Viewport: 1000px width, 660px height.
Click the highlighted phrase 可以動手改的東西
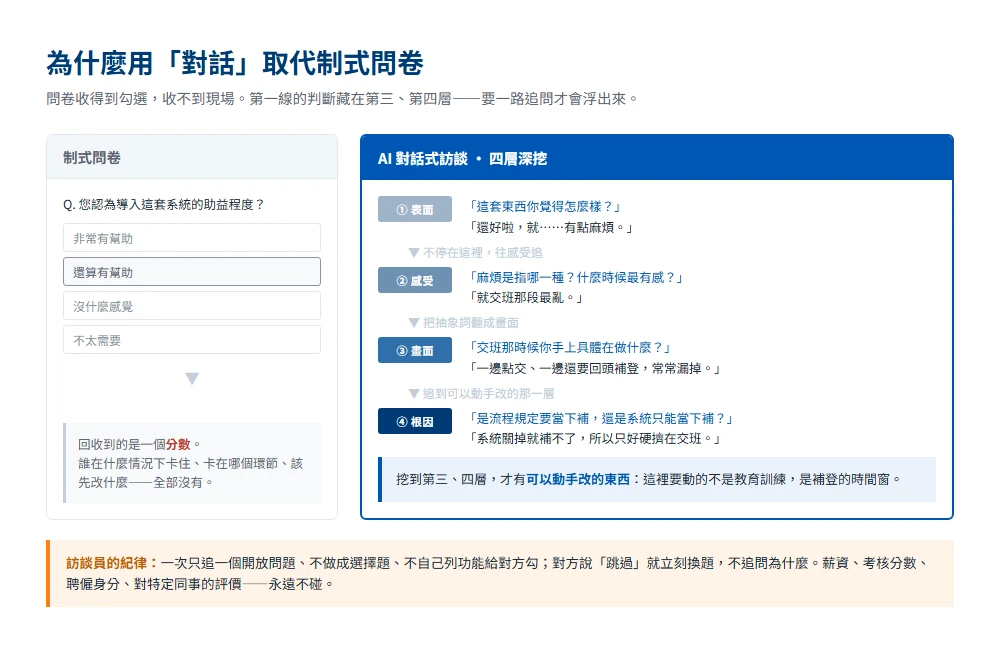click(x=578, y=479)
